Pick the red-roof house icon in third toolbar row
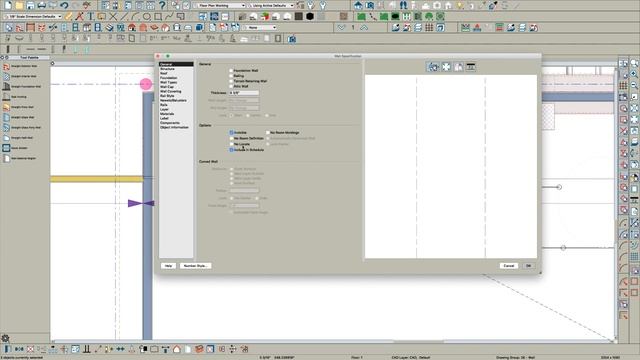Image resolution: width=640 pixels, height=360 pixels. coord(132,28)
